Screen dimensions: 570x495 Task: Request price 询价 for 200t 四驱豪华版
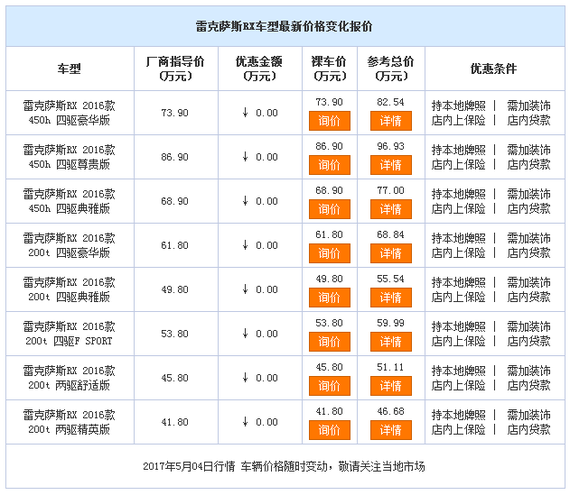tap(329, 253)
